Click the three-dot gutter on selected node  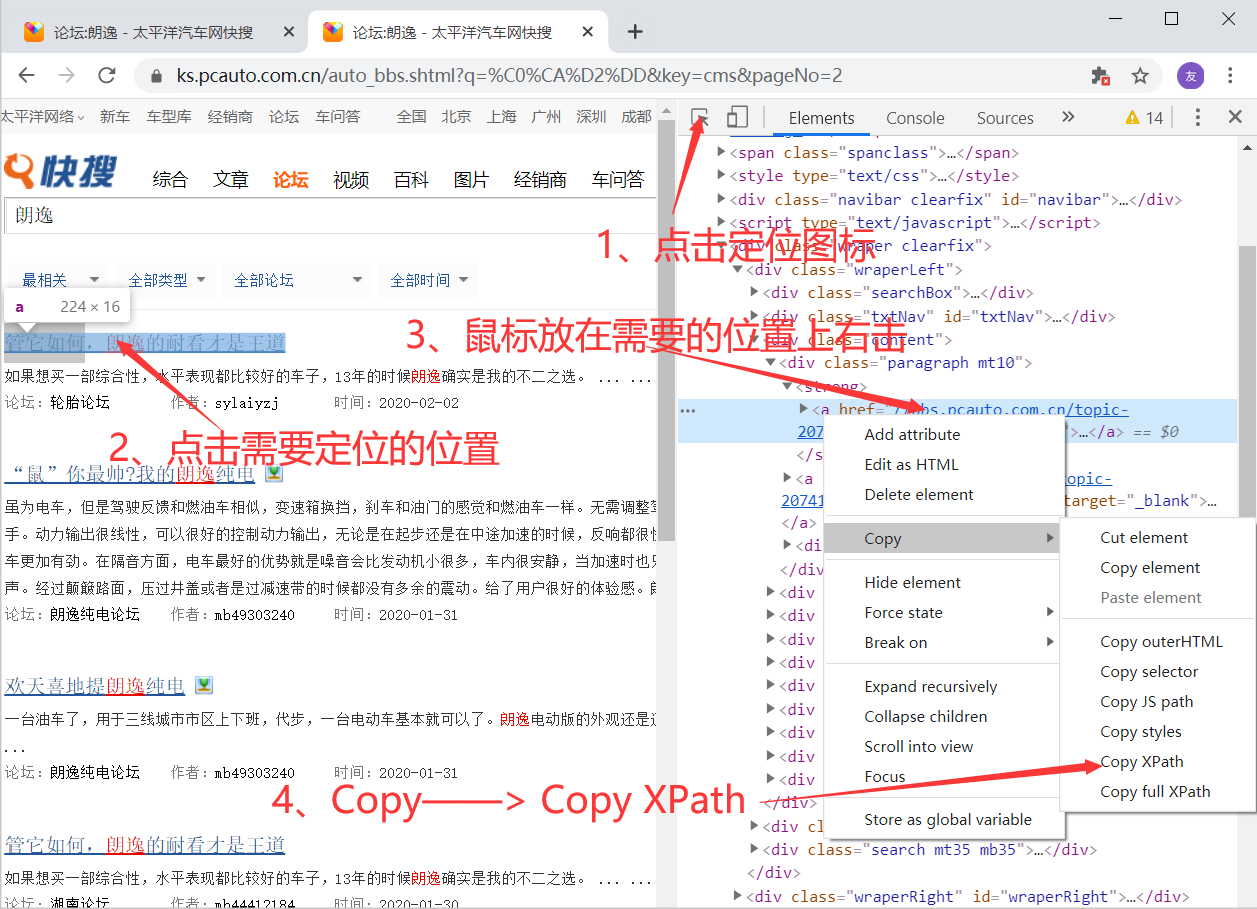pyautogui.click(x=687, y=410)
